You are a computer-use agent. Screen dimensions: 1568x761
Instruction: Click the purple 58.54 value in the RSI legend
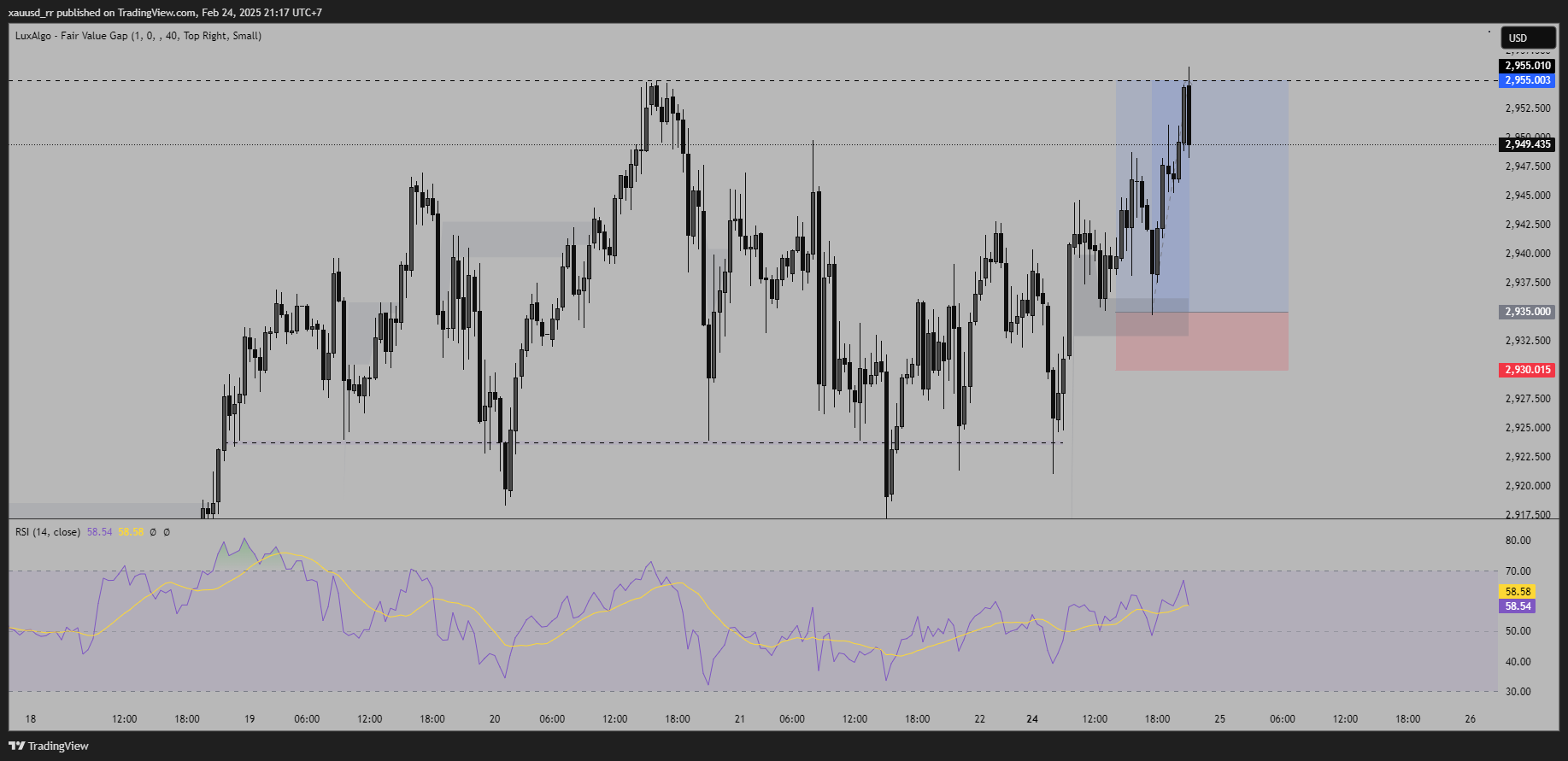99,532
